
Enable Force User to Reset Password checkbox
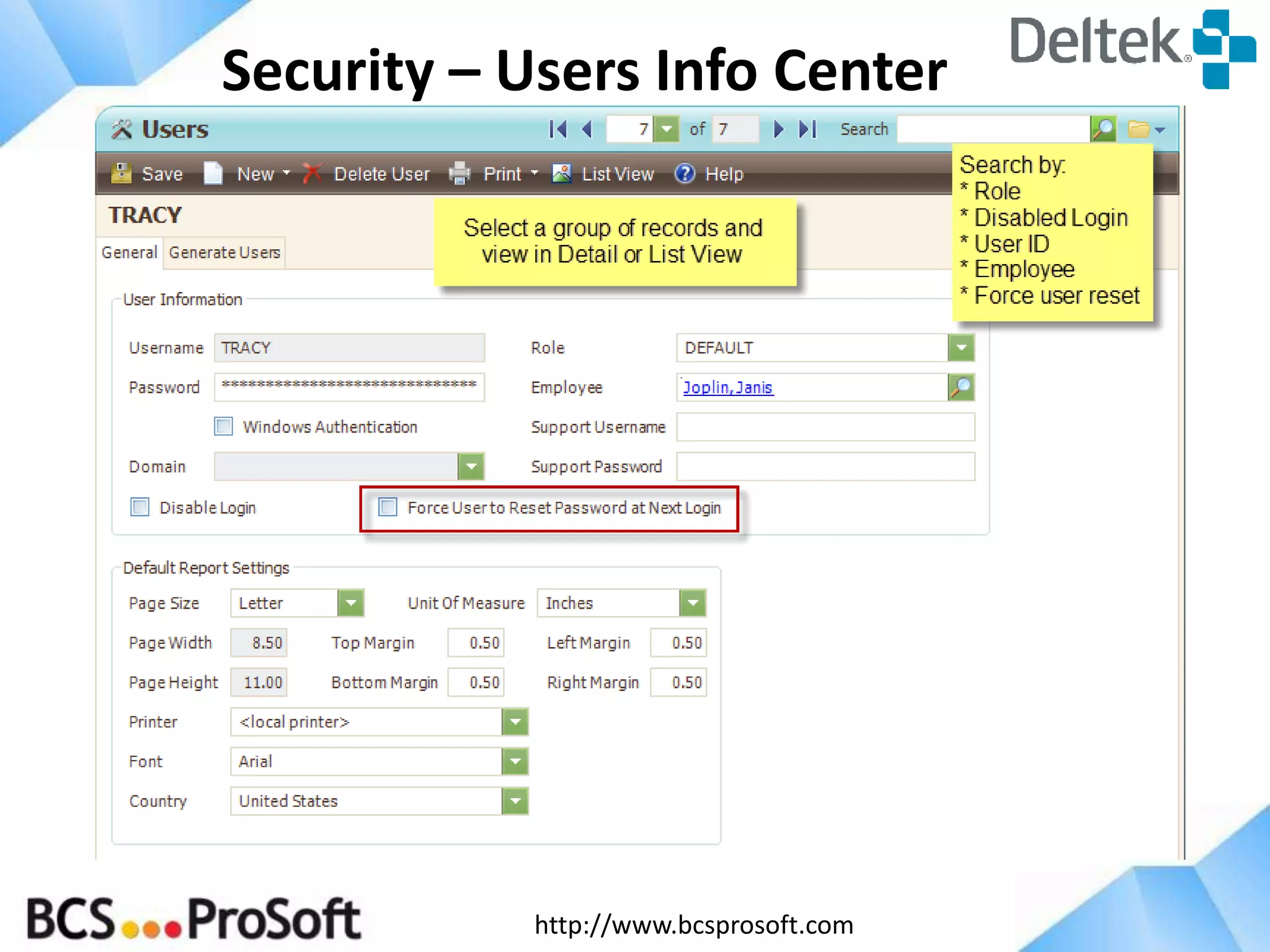388,507
